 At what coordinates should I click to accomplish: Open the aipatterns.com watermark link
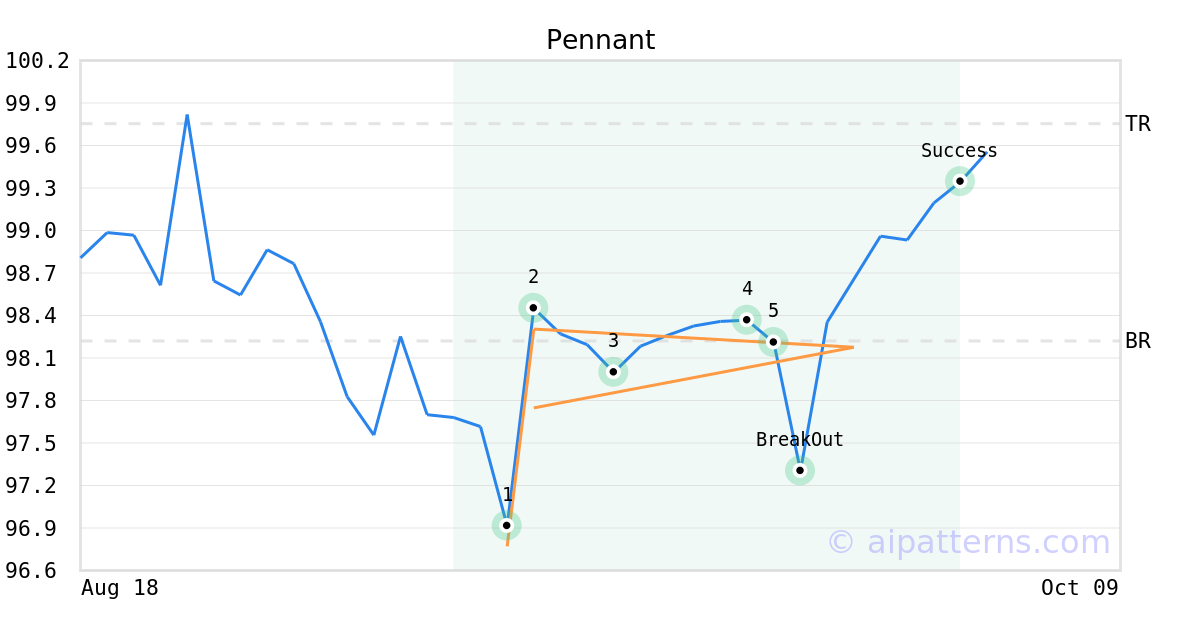968,542
